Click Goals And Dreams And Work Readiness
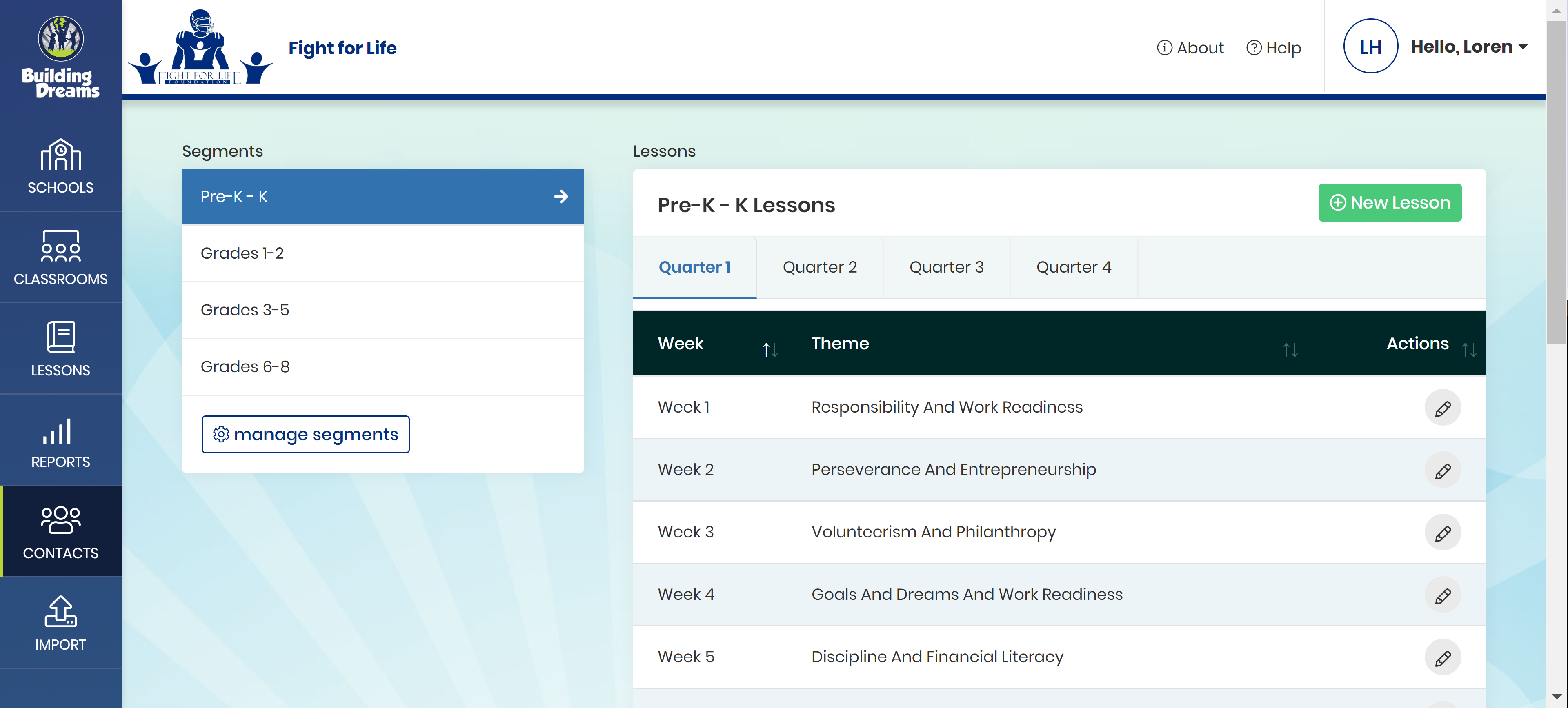 (x=967, y=594)
